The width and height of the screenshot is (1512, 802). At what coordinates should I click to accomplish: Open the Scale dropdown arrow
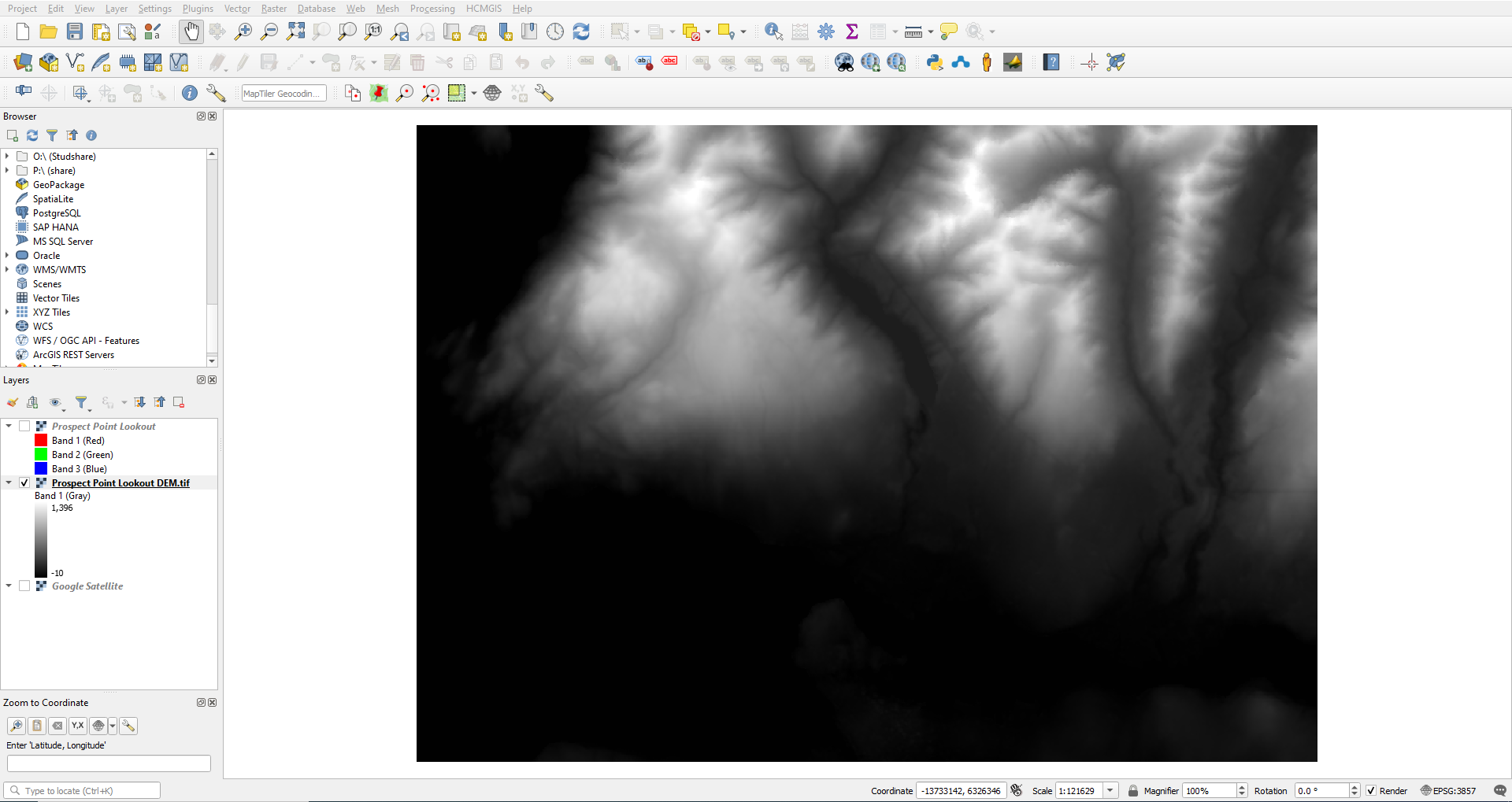click(1110, 791)
